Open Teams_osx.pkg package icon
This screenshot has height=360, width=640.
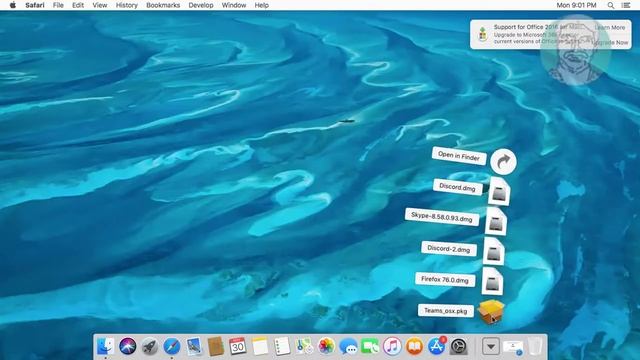[491, 311]
